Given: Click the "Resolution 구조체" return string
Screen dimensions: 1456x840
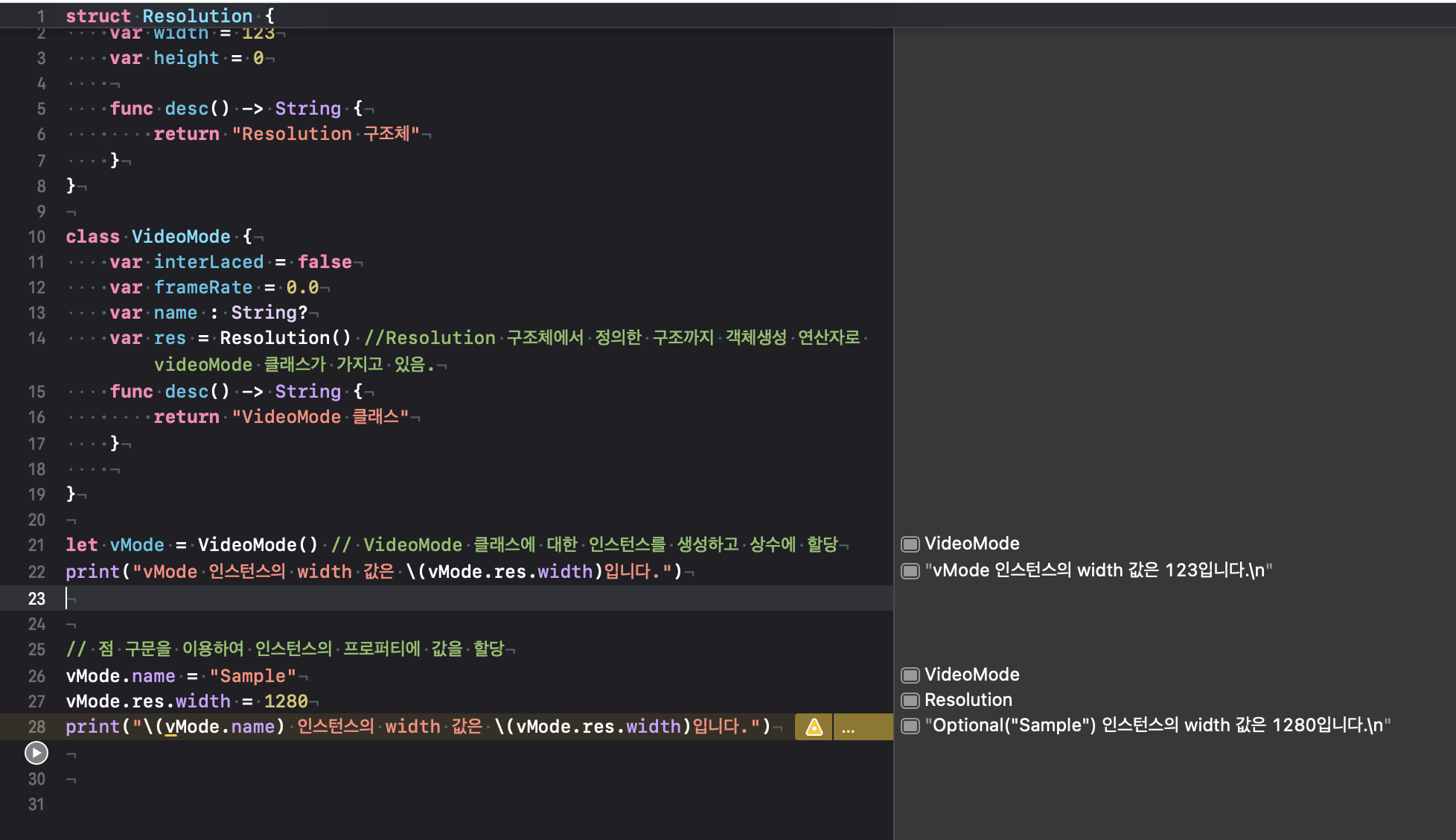Looking at the screenshot, I should 325,134.
